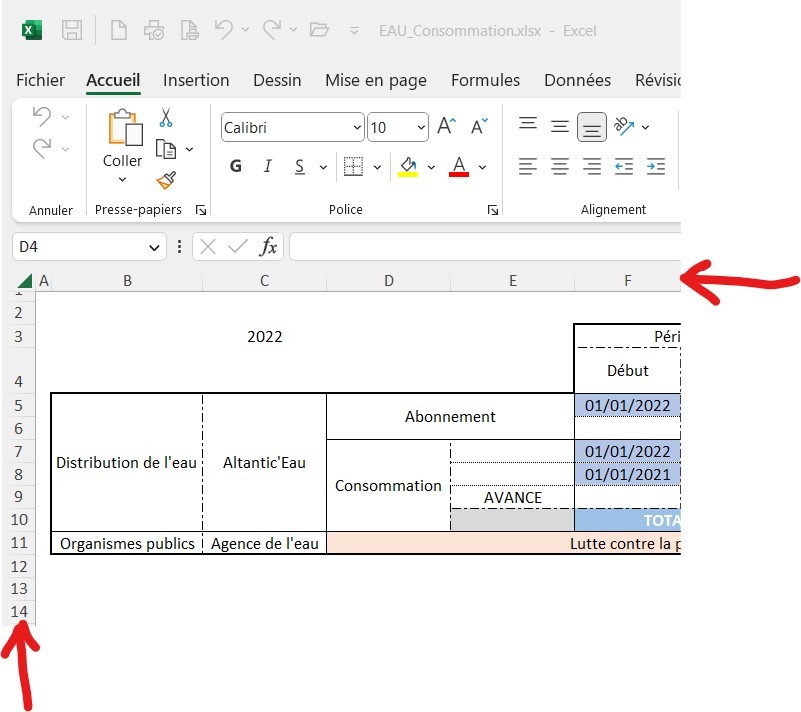Click the Format Painter brush icon
The image size is (801, 712).
[x=166, y=180]
